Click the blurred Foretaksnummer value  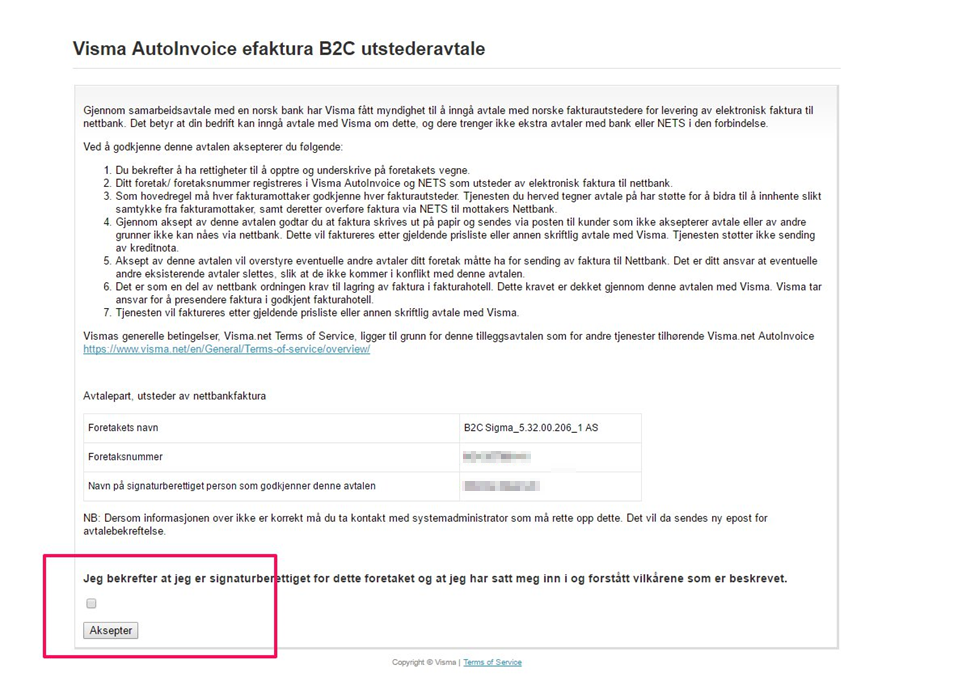(x=497, y=457)
